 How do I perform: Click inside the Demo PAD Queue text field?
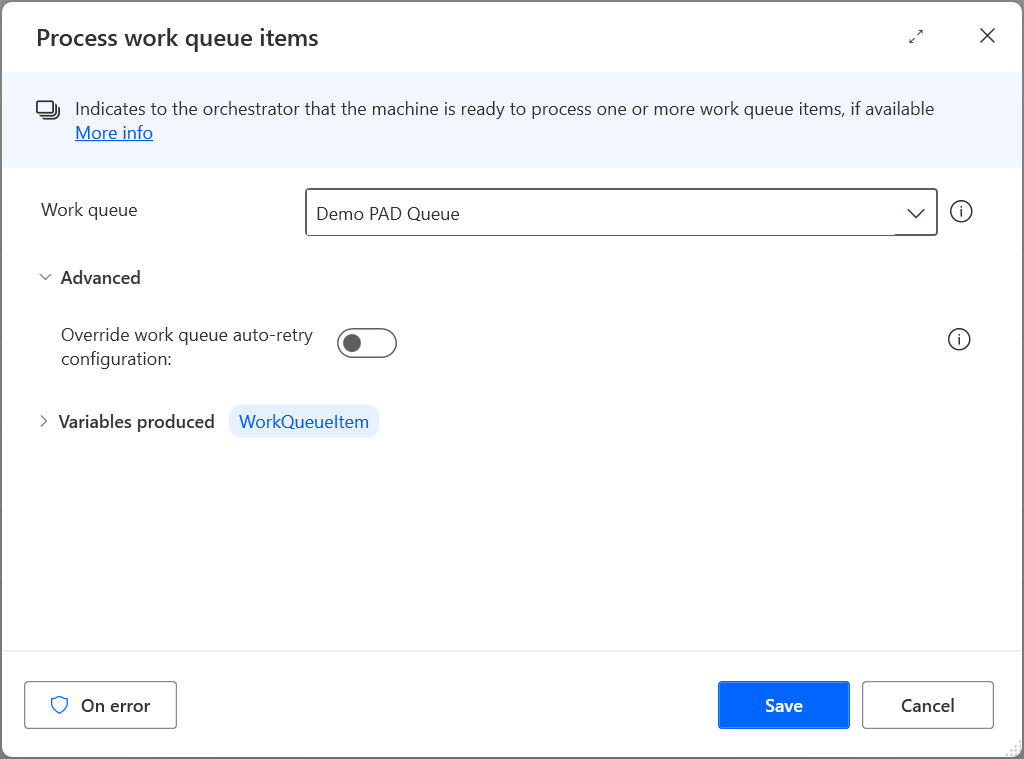click(500, 212)
